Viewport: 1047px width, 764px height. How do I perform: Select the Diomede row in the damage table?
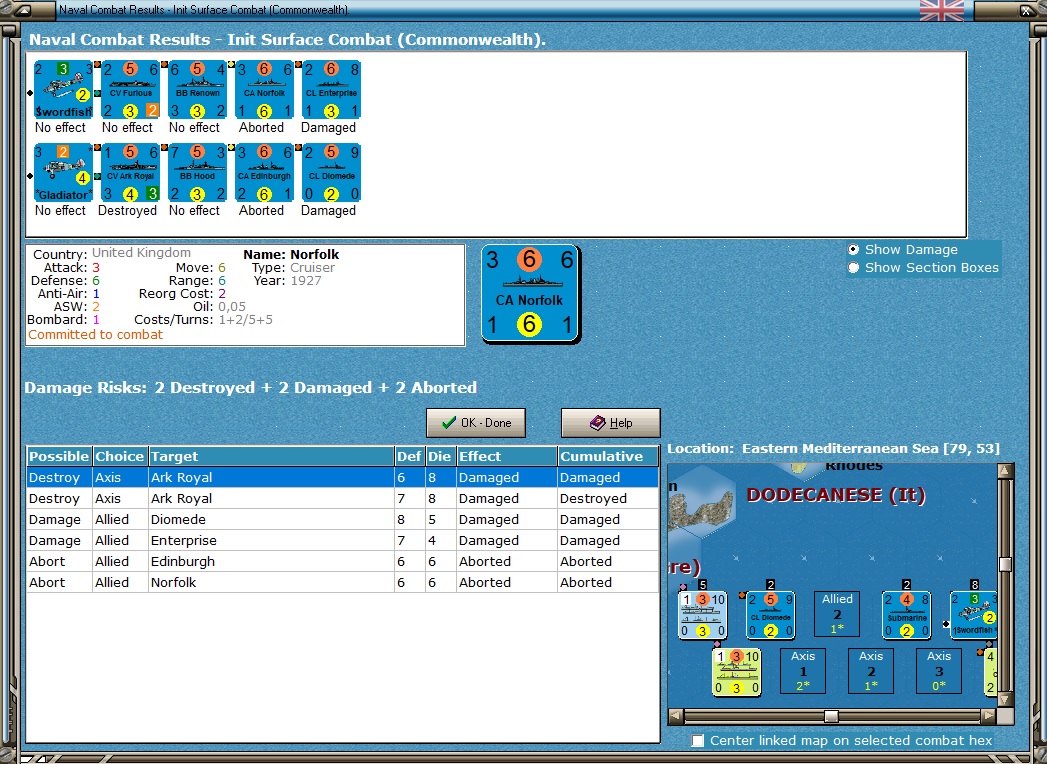(x=343, y=520)
